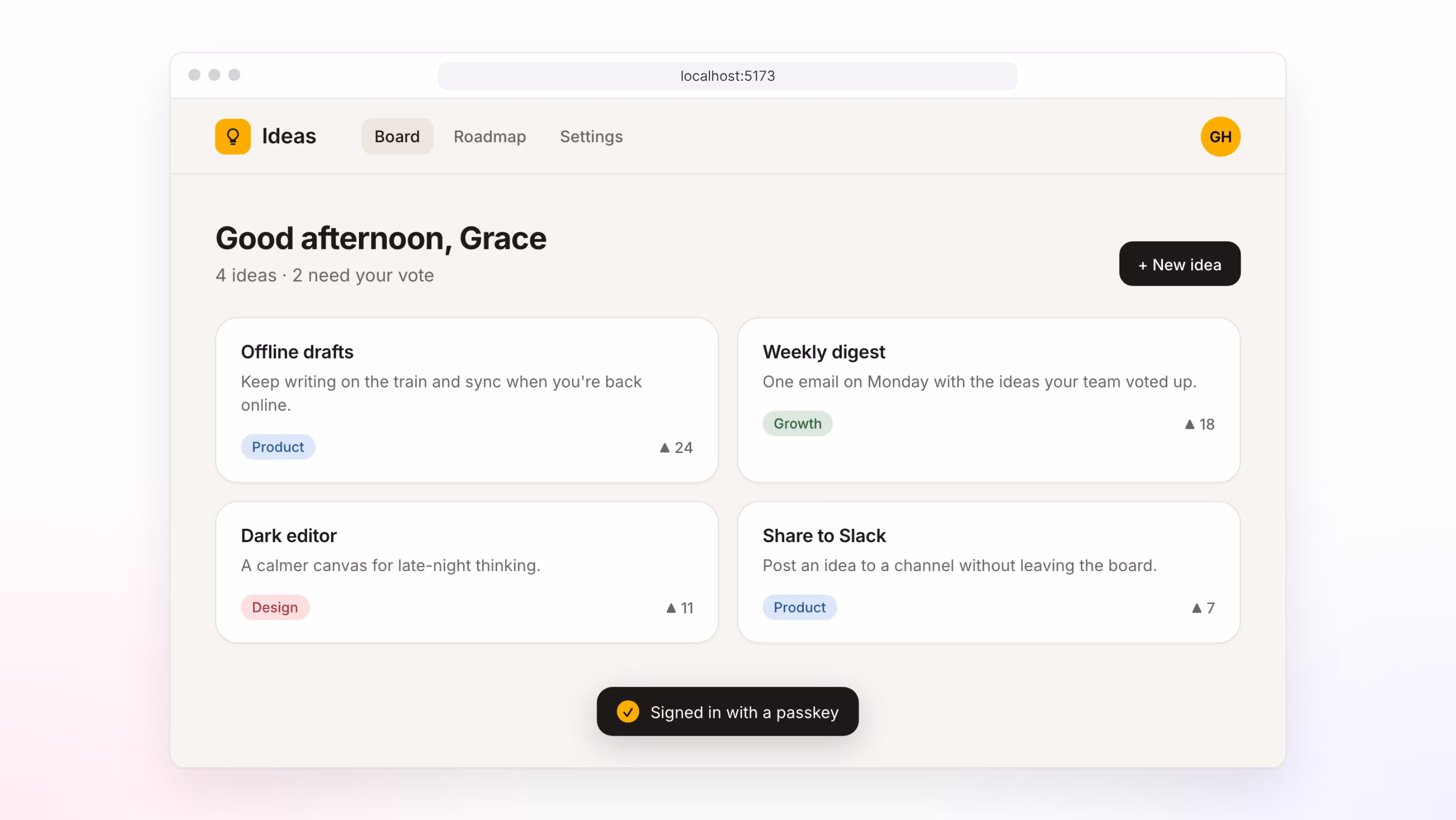Image resolution: width=1456 pixels, height=820 pixels.
Task: Click the Good afternoon, Grace heading
Action: point(380,238)
